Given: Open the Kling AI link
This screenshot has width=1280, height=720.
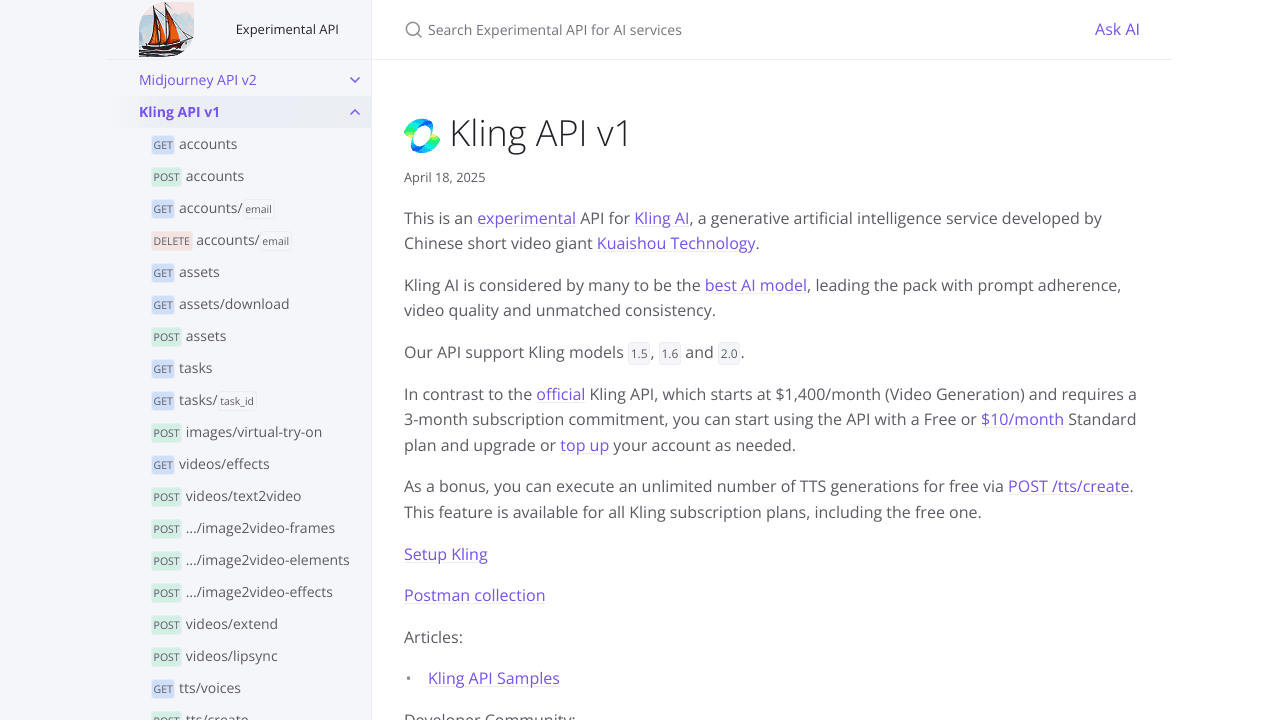Looking at the screenshot, I should click(x=662, y=218).
